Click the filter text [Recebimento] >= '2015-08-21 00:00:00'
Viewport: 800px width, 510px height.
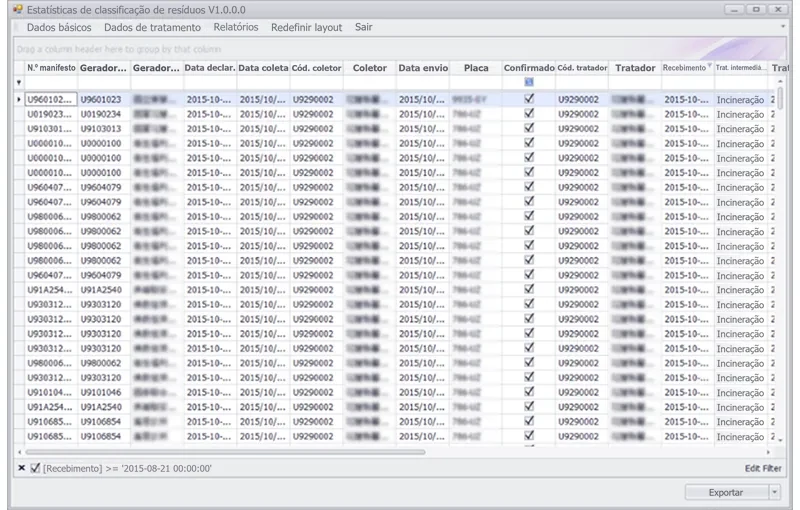pos(127,468)
